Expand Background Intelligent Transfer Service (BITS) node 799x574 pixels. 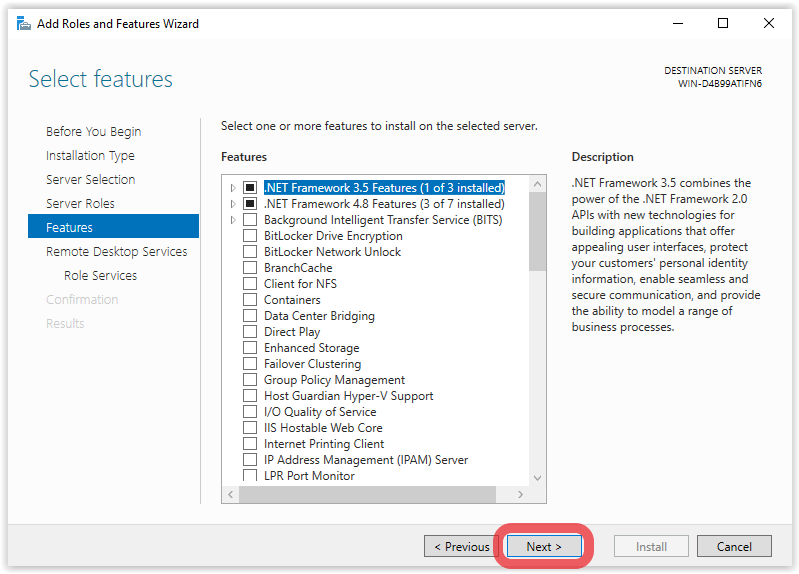tap(233, 220)
